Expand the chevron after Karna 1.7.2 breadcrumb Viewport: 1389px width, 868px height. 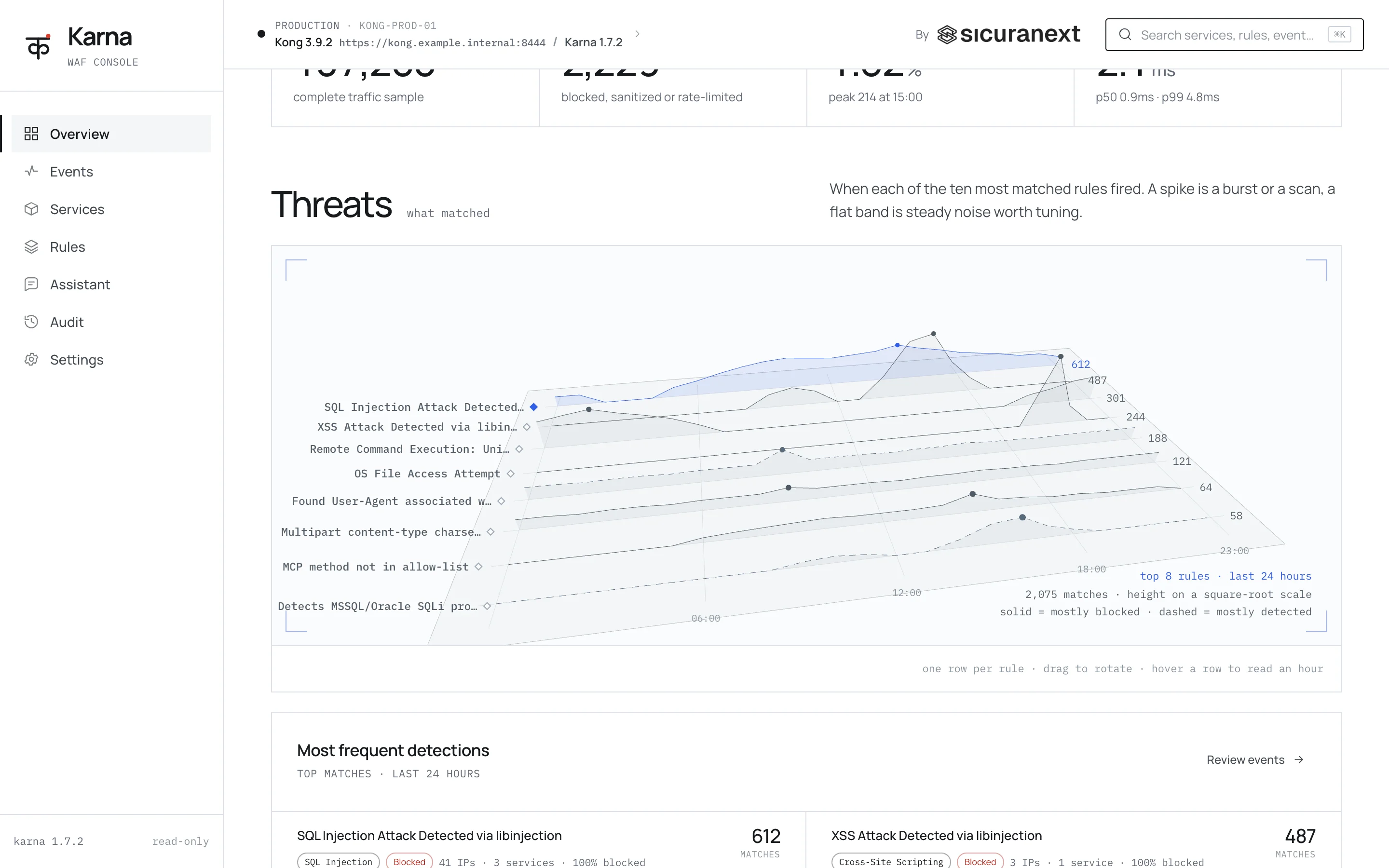637,34
